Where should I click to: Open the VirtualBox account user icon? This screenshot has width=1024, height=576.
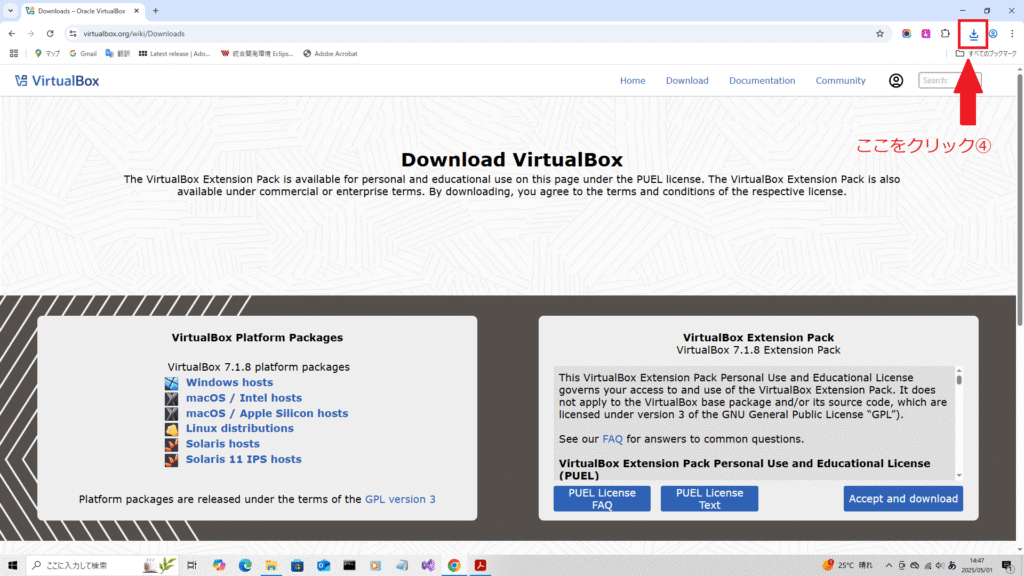[896, 80]
